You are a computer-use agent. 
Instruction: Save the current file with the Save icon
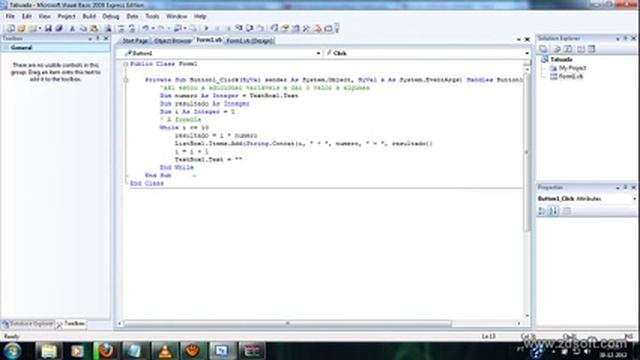pos(48,28)
